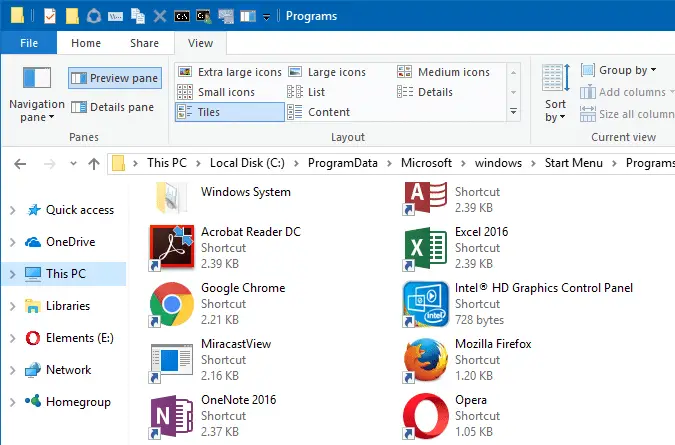Click the Delete X icon in title bar
Screen dimensions: 675x445
point(160,16)
